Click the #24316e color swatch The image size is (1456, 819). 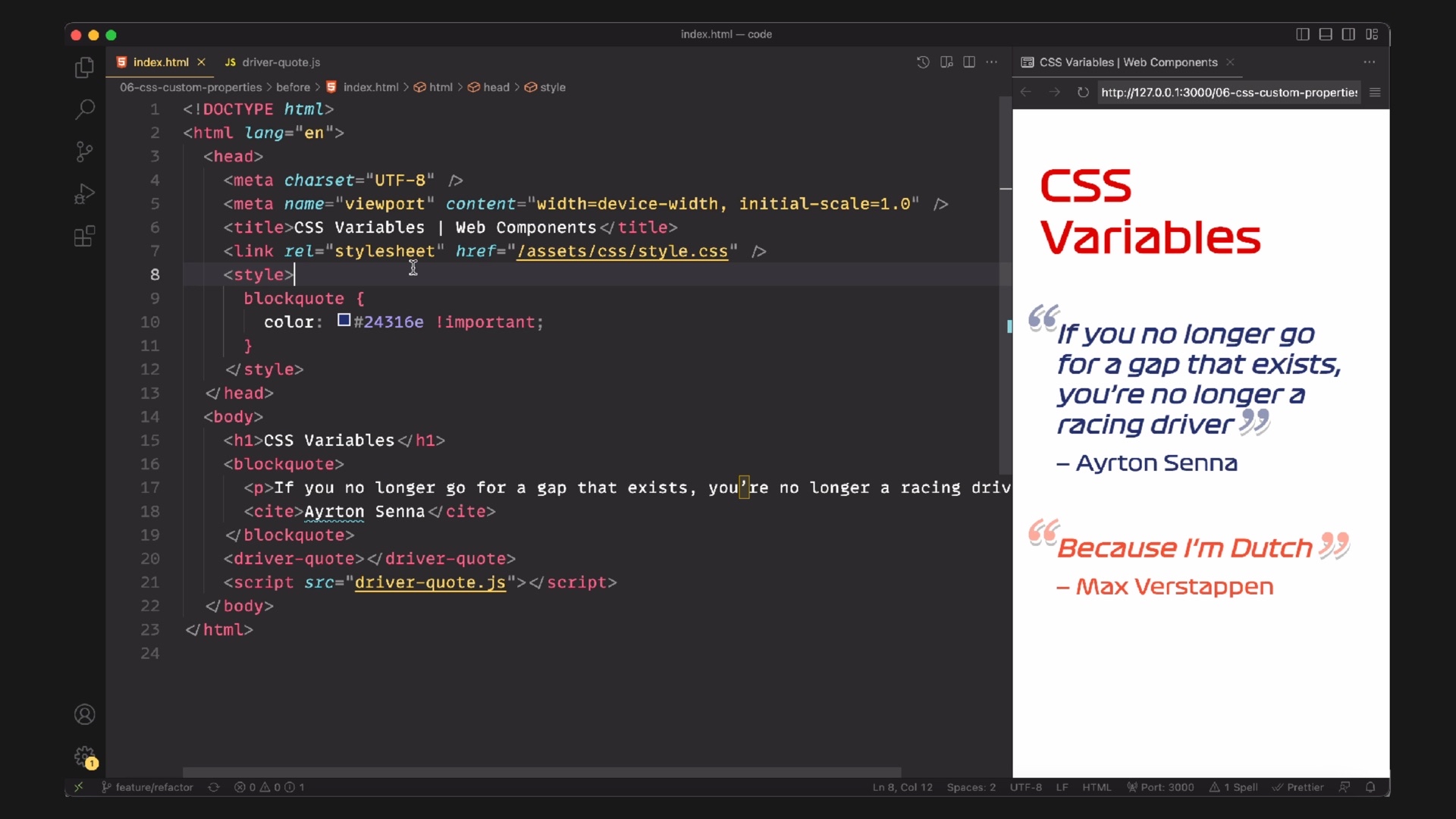344,321
